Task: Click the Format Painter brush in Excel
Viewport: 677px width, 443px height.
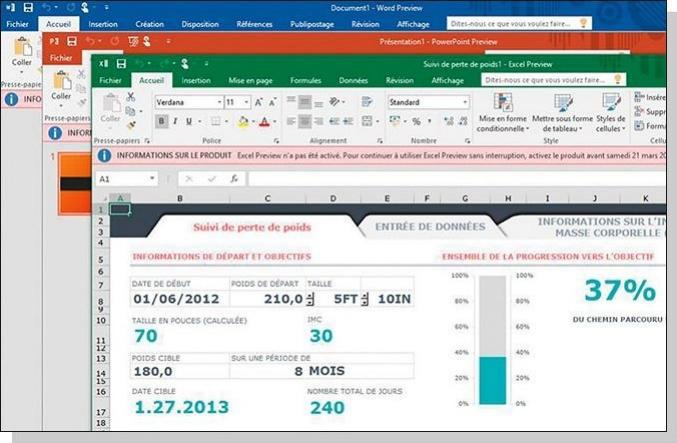Action: click(131, 125)
